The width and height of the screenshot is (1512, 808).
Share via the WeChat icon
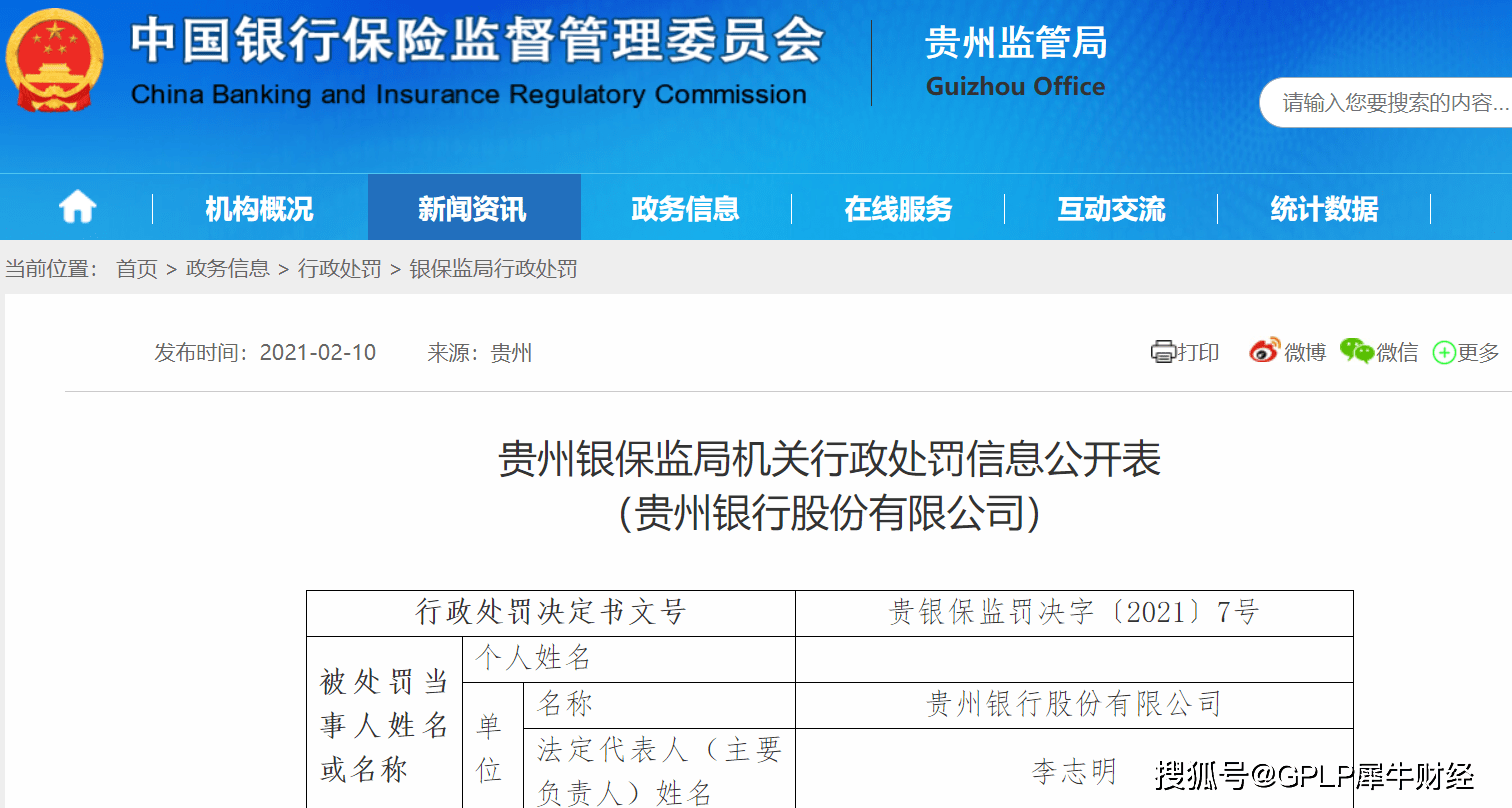(1356, 351)
